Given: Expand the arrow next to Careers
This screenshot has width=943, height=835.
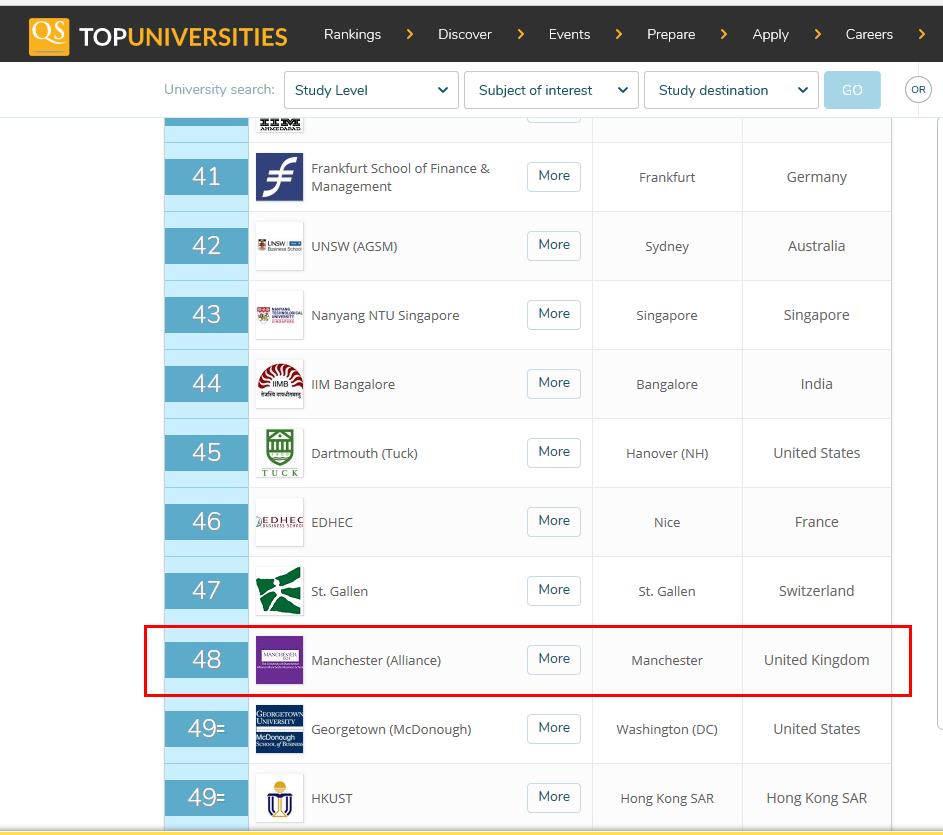Looking at the screenshot, I should 922,34.
